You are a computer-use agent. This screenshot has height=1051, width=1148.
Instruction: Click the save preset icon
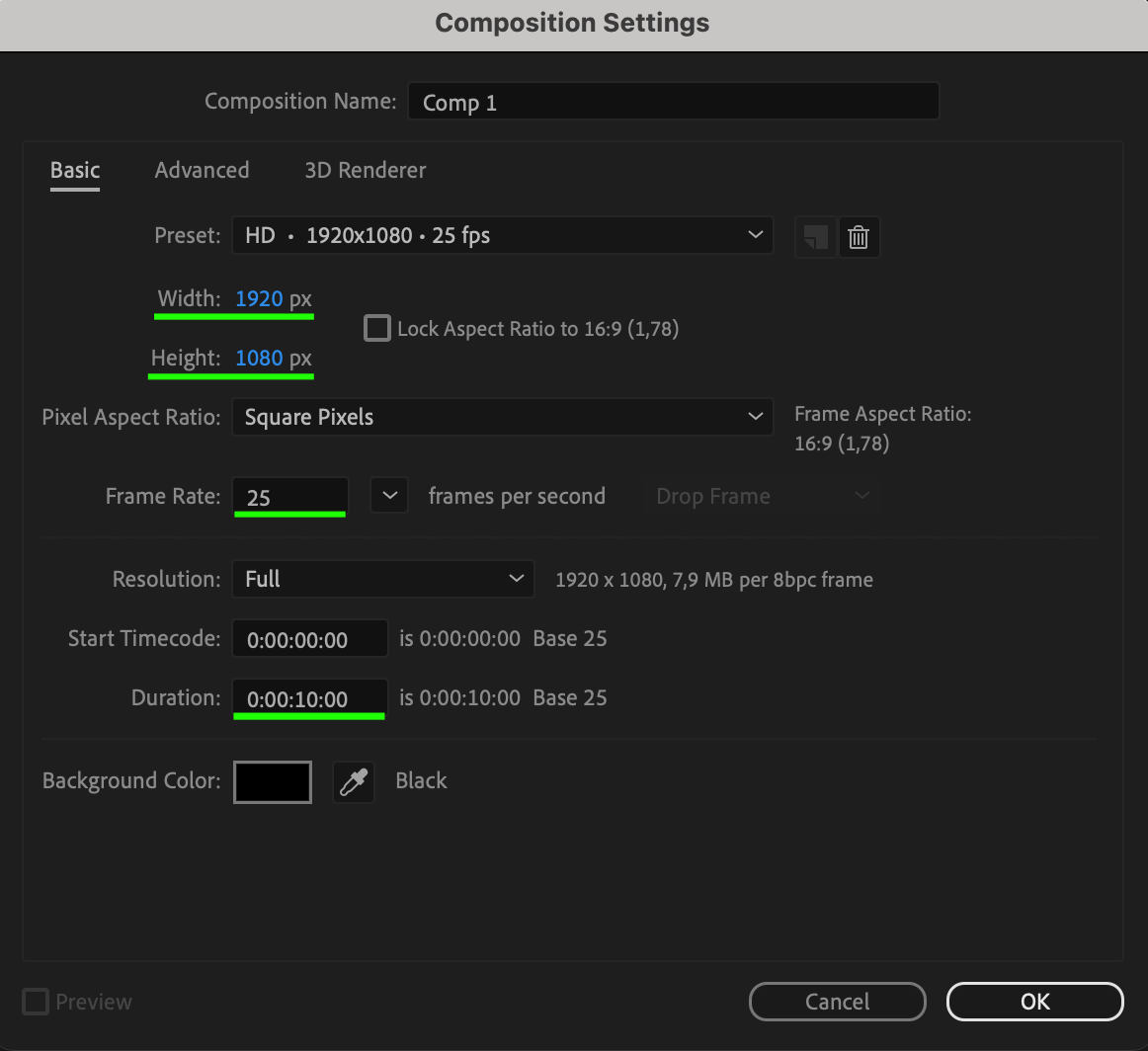(x=815, y=237)
